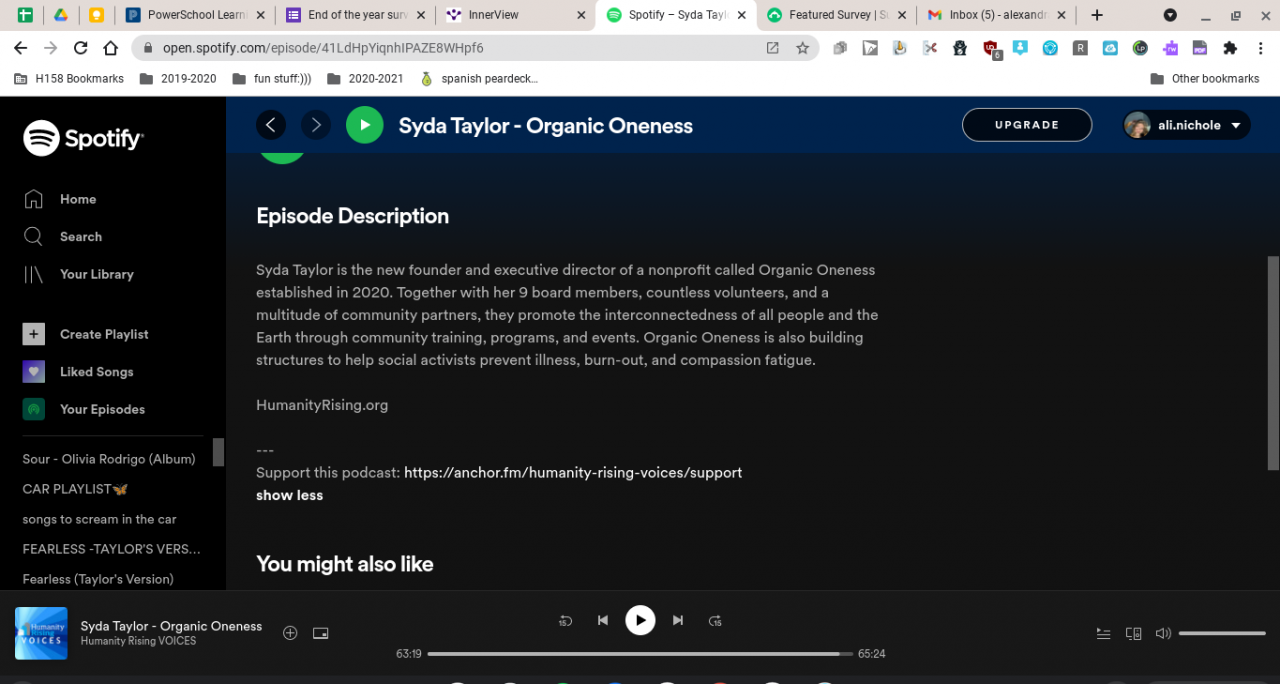The width and height of the screenshot is (1280, 684).
Task: Open Humanity Rising VOICES show link
Action: pyautogui.click(x=138, y=641)
